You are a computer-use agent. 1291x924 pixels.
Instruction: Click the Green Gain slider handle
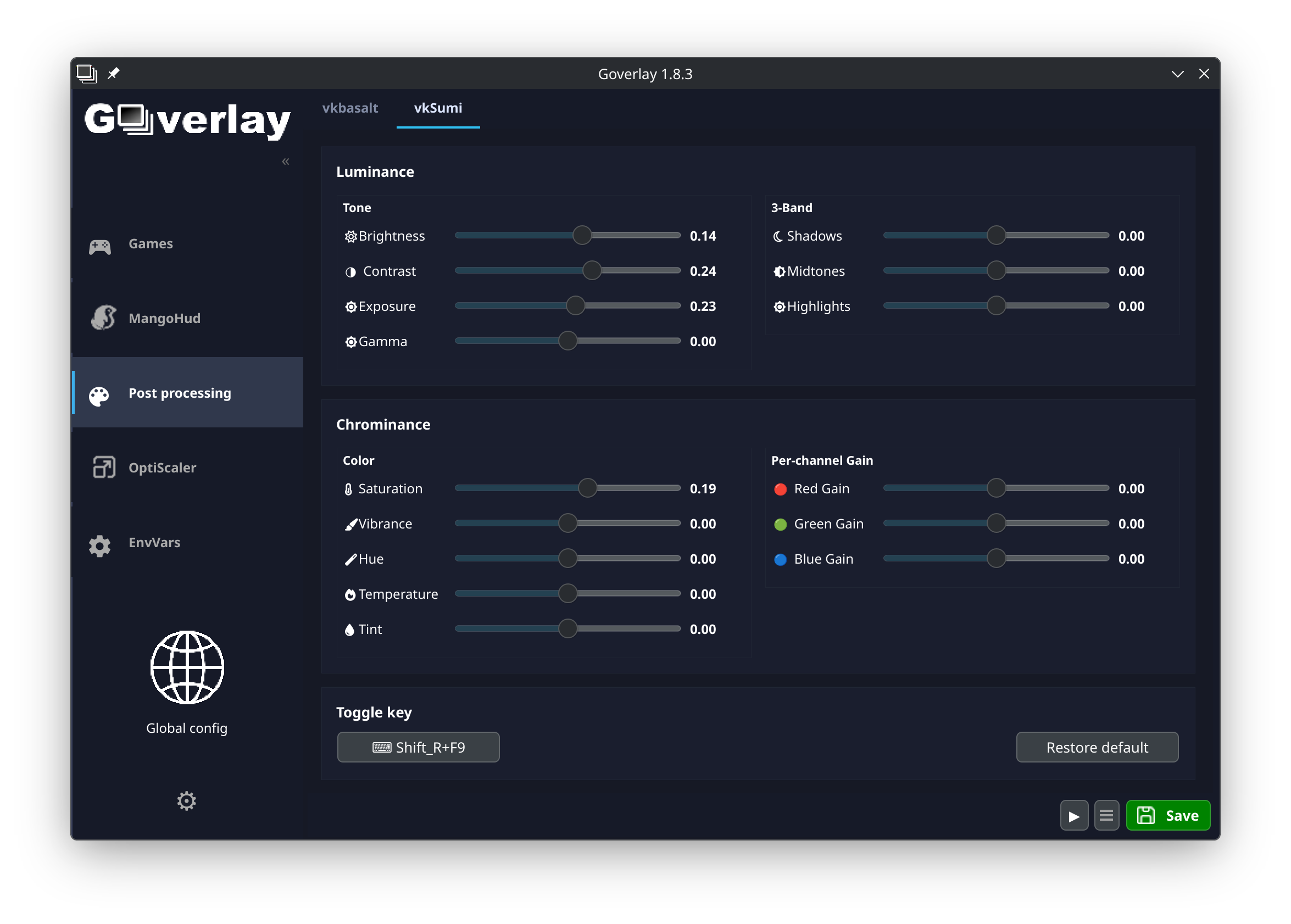995,523
